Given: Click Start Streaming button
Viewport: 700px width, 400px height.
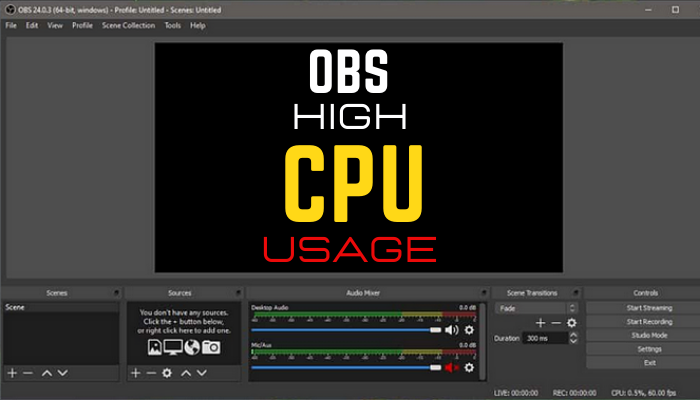Looking at the screenshot, I should tap(649, 308).
